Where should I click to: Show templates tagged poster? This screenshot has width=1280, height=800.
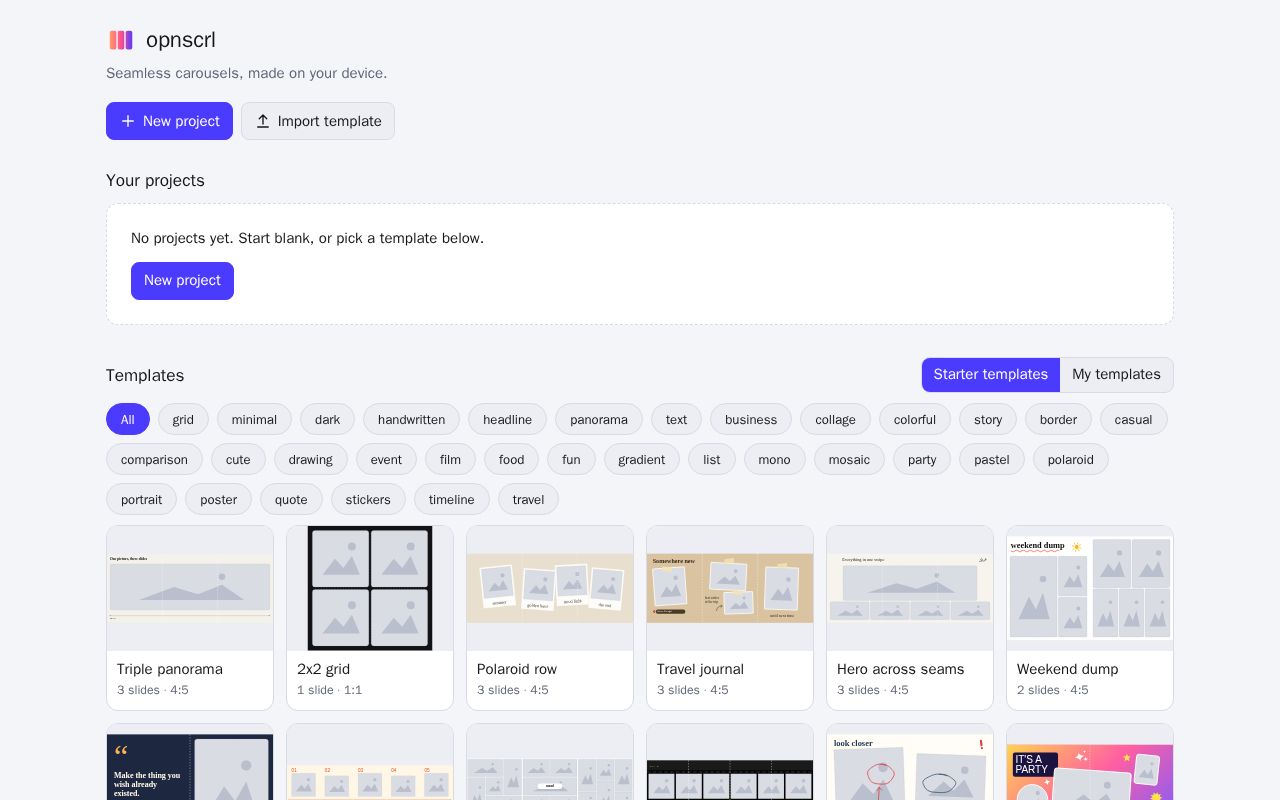[x=218, y=499]
